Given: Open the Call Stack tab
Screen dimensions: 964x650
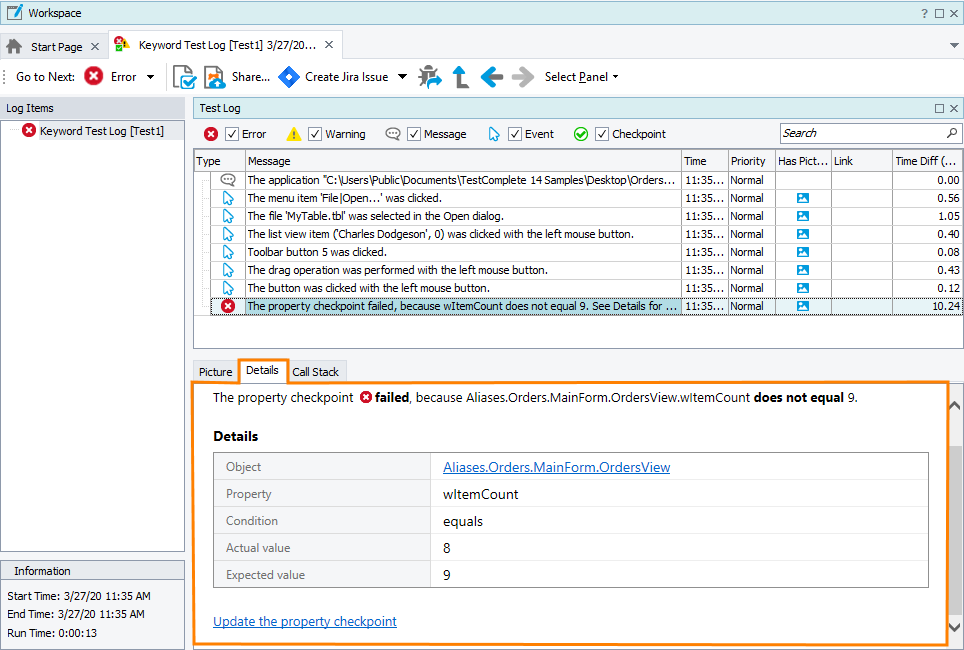Looking at the screenshot, I should pyautogui.click(x=315, y=372).
